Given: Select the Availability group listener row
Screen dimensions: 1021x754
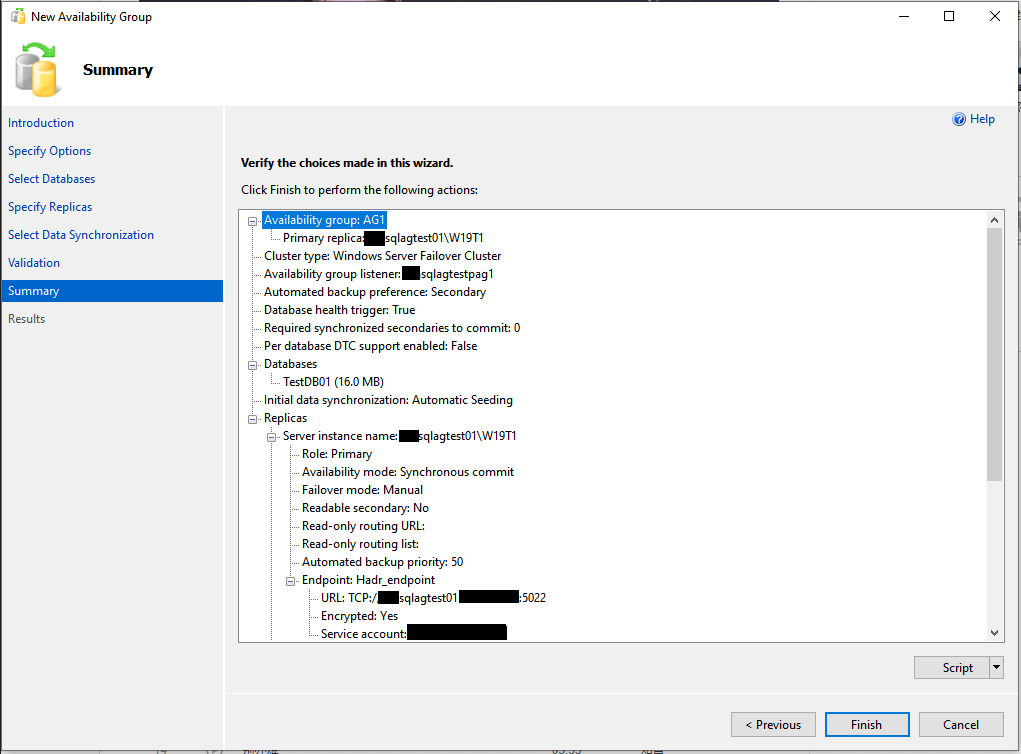Looking at the screenshot, I should tap(378, 274).
